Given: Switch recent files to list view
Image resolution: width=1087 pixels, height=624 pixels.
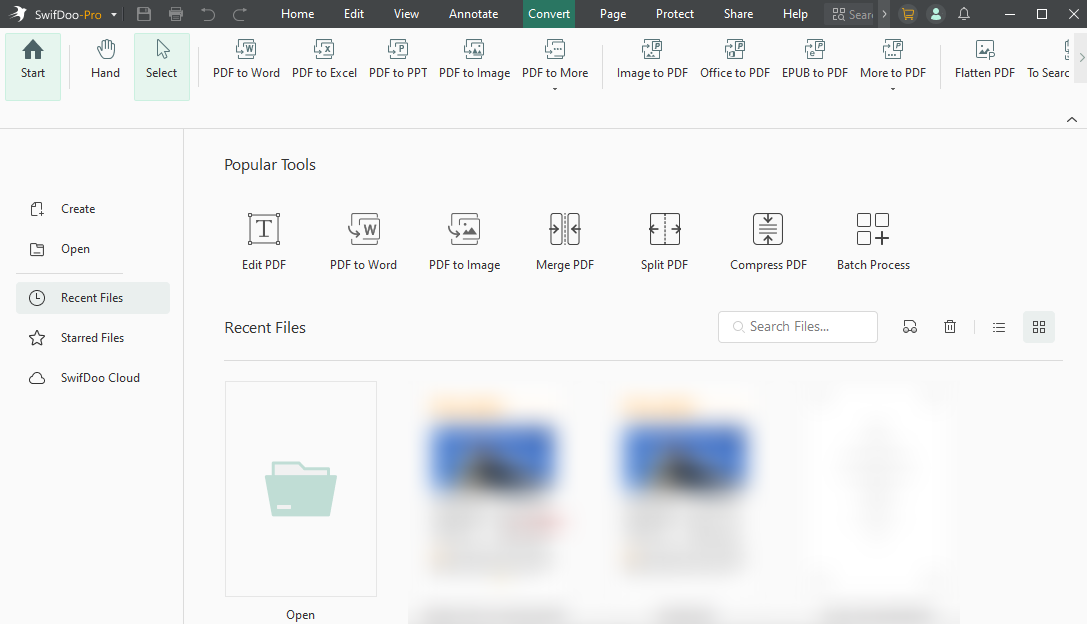Looking at the screenshot, I should point(998,326).
